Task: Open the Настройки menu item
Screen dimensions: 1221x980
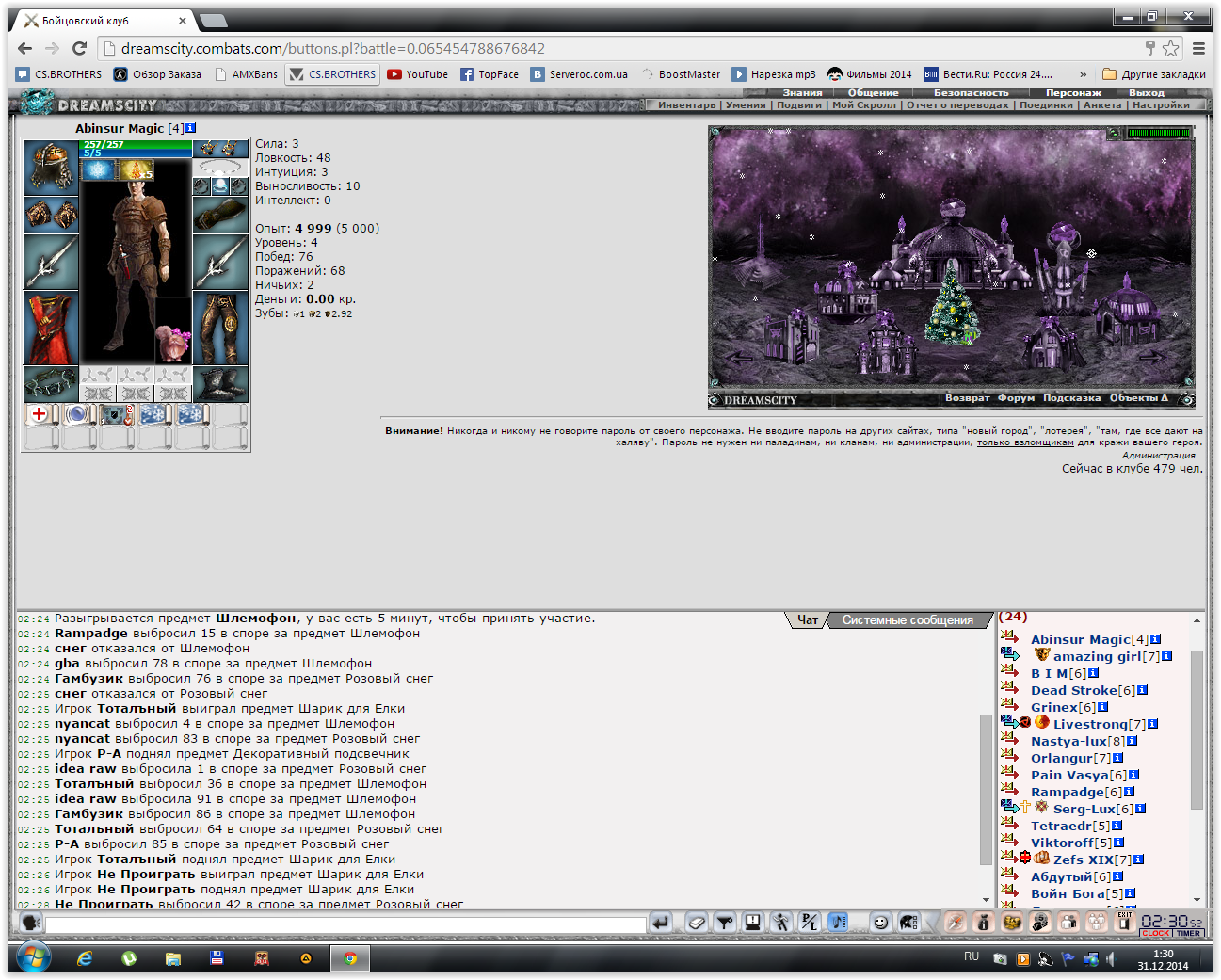Action: pos(1161,105)
